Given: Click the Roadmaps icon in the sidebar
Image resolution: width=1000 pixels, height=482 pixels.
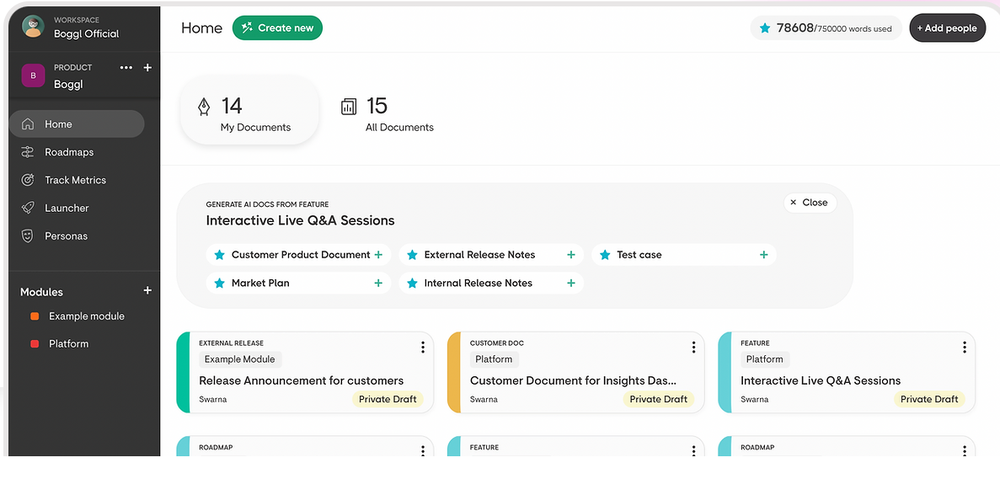Looking at the screenshot, I should point(28,152).
